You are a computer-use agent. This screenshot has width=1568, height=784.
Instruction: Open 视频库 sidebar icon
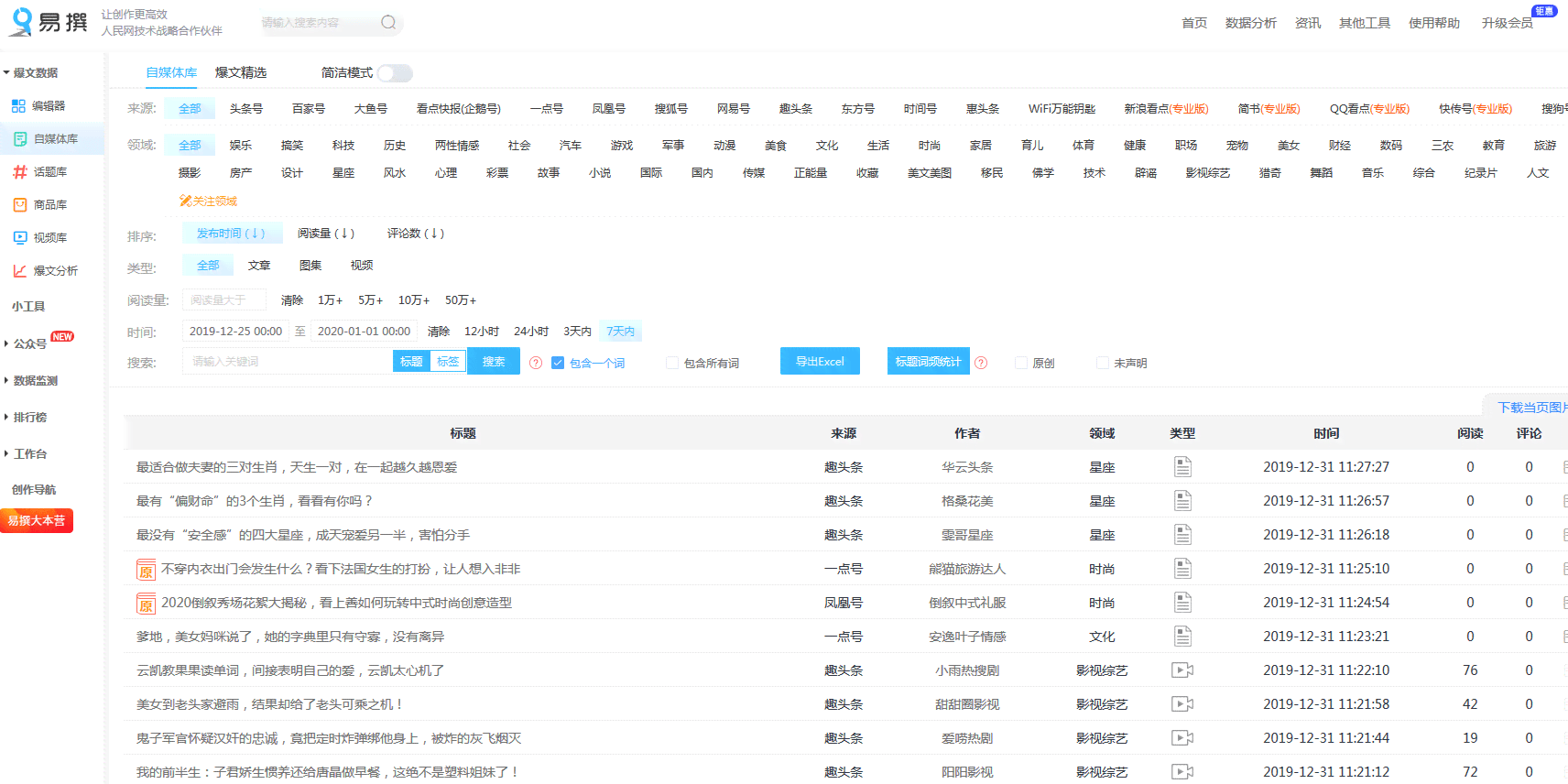(x=20, y=238)
